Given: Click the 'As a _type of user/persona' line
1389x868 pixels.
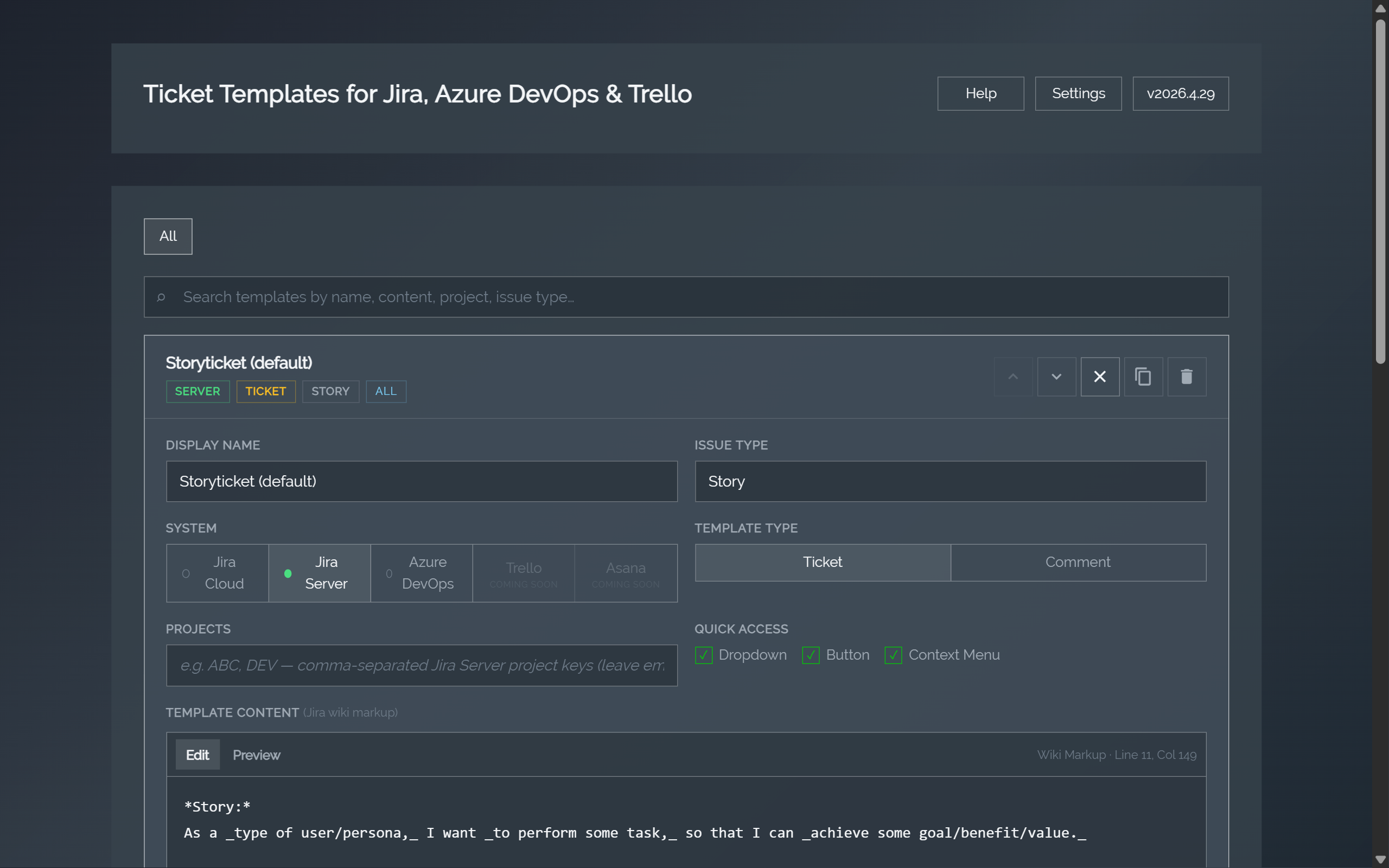Looking at the screenshot, I should [635, 833].
